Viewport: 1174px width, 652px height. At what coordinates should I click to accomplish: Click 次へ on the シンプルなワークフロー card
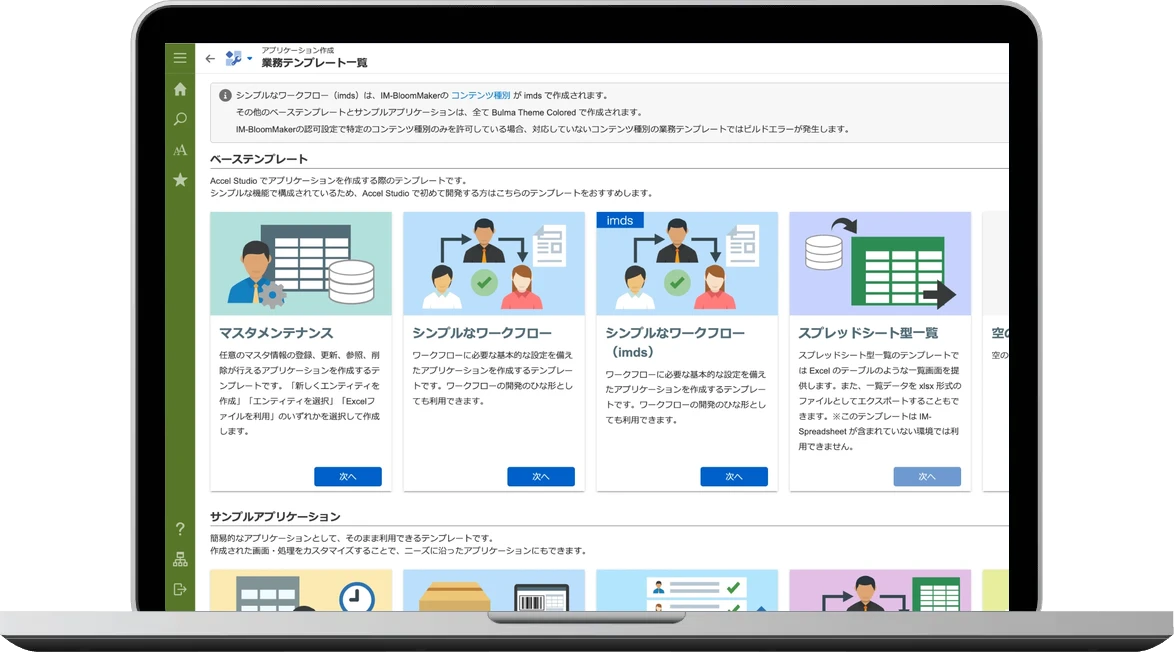tap(541, 477)
